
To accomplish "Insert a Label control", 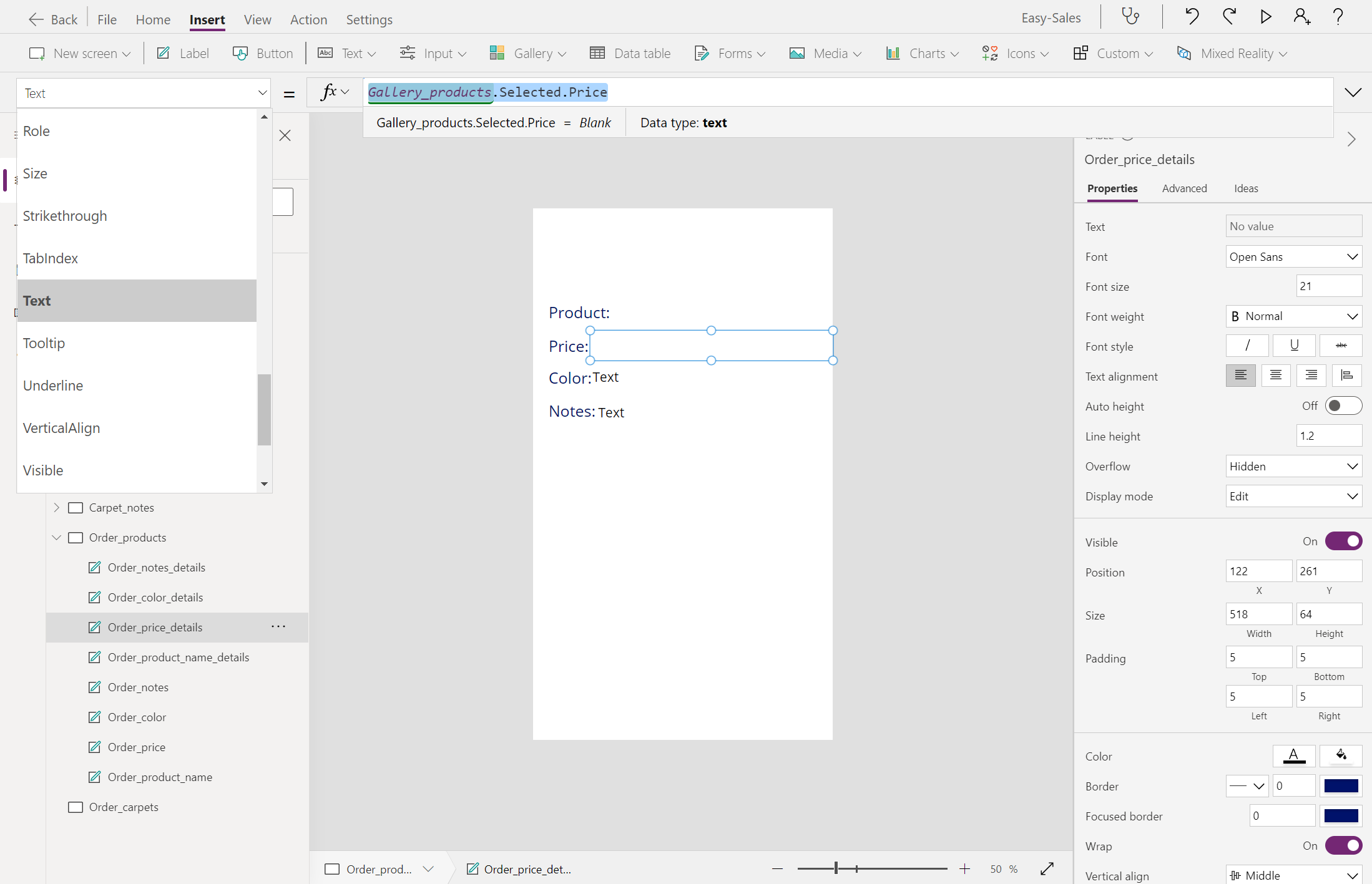I will (x=183, y=54).
